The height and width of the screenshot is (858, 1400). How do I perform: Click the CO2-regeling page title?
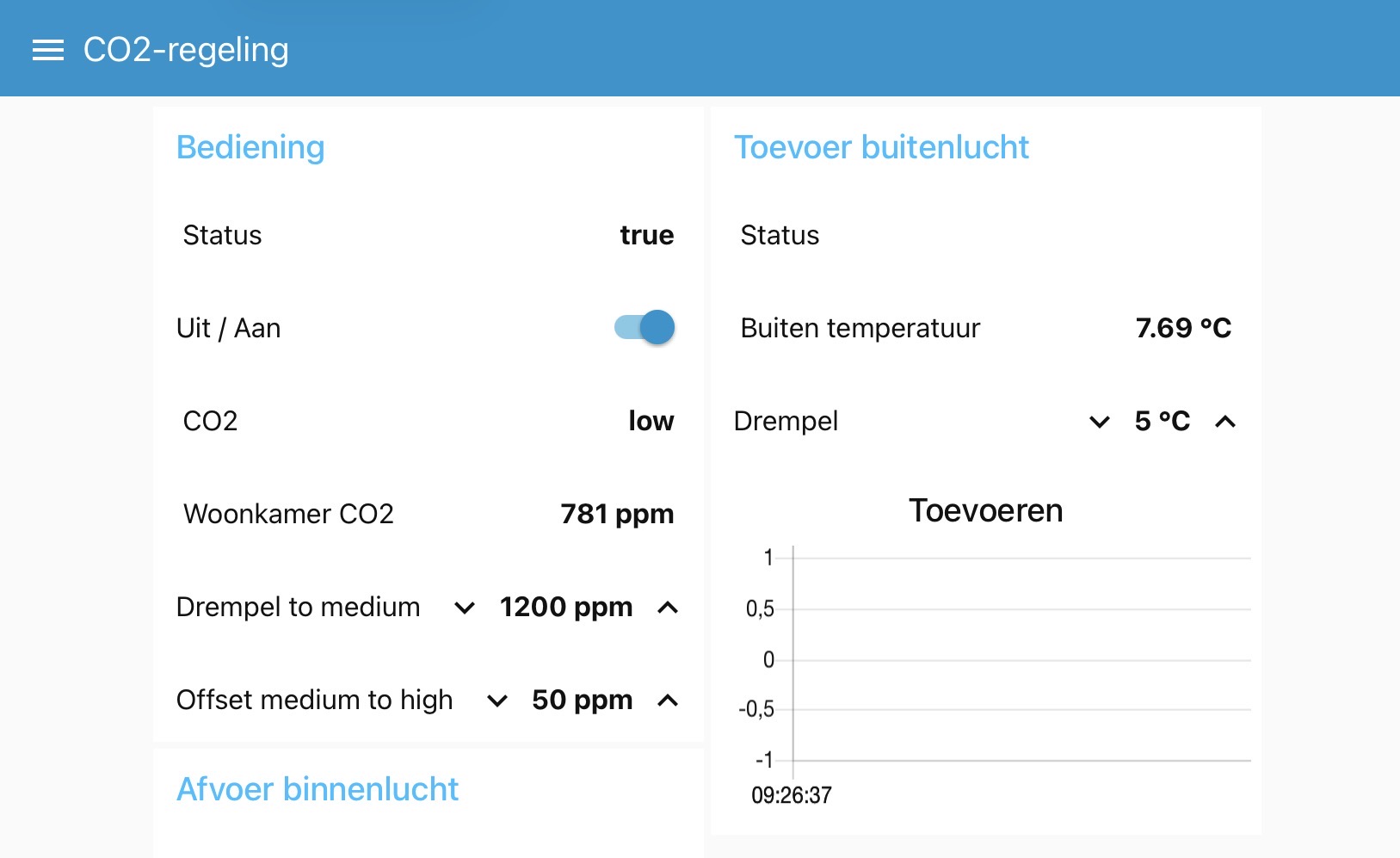coord(186,50)
